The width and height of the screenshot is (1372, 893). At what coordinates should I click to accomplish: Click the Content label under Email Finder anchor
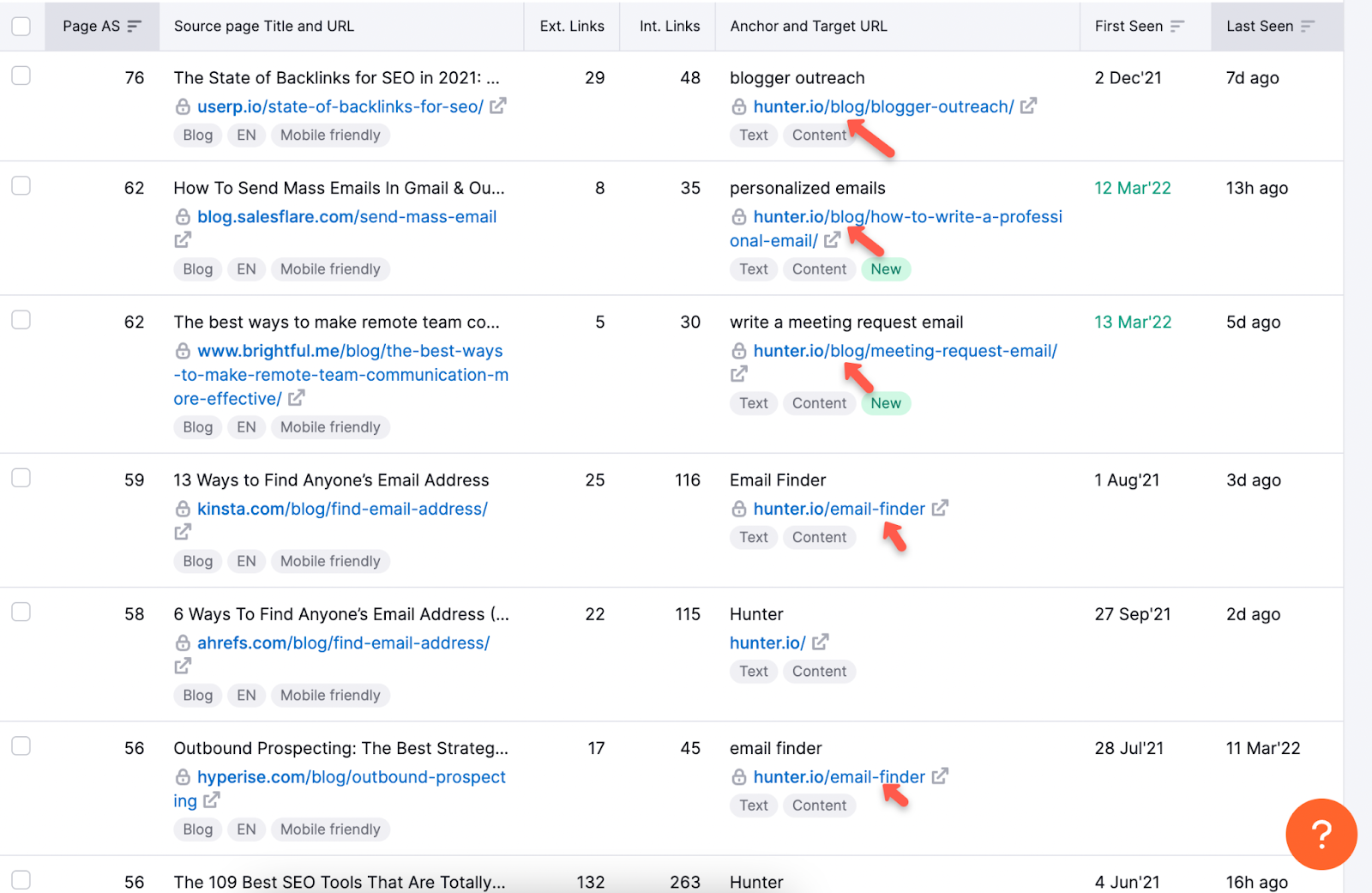click(819, 537)
